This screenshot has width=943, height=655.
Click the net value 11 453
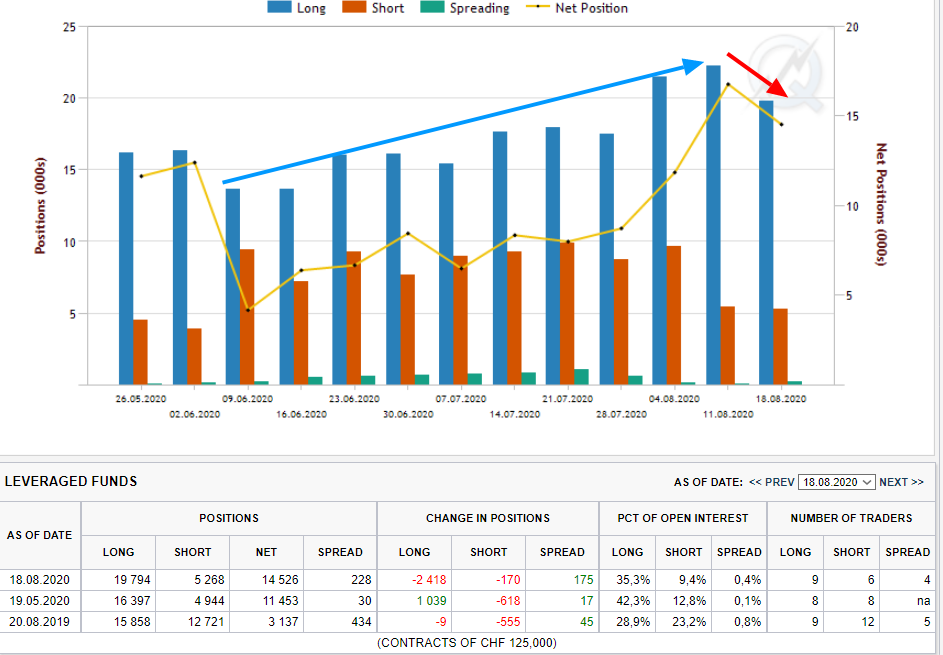pyautogui.click(x=280, y=601)
